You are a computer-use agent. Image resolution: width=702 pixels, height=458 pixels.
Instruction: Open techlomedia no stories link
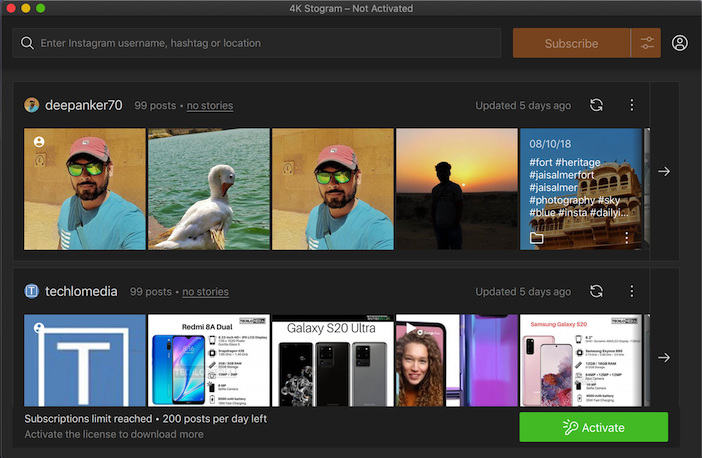(x=205, y=292)
